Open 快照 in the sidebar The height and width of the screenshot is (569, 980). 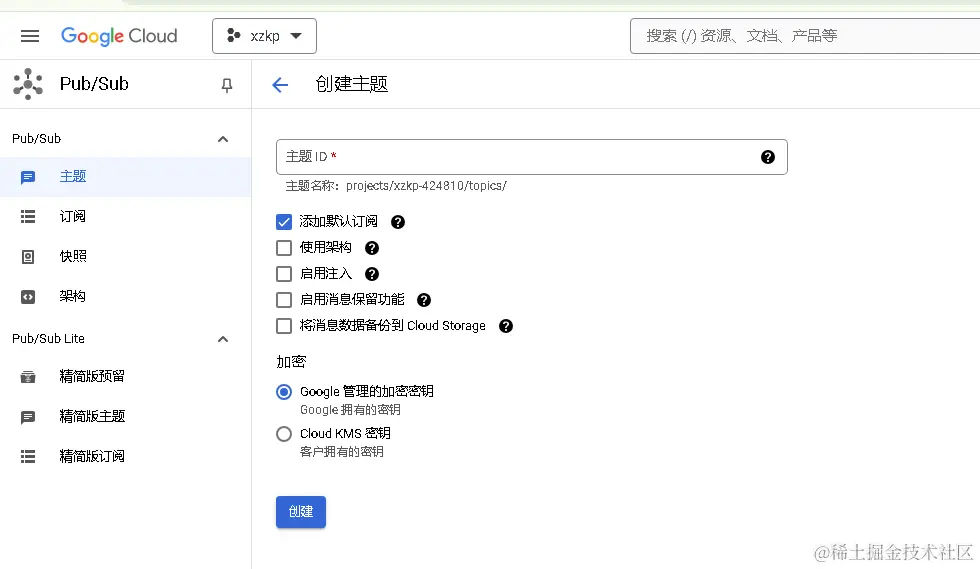tap(125, 256)
